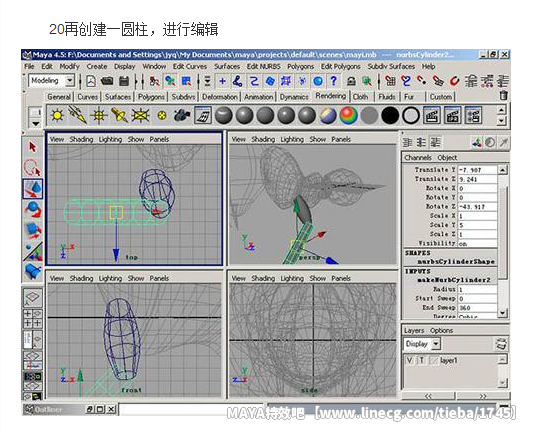
Task: Click the lock icon in status line
Action: 351,81
